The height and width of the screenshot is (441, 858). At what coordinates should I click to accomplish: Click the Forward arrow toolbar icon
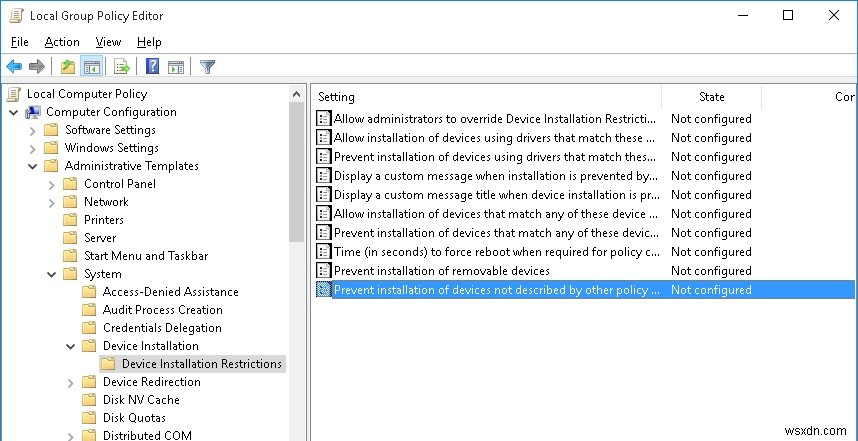click(37, 67)
